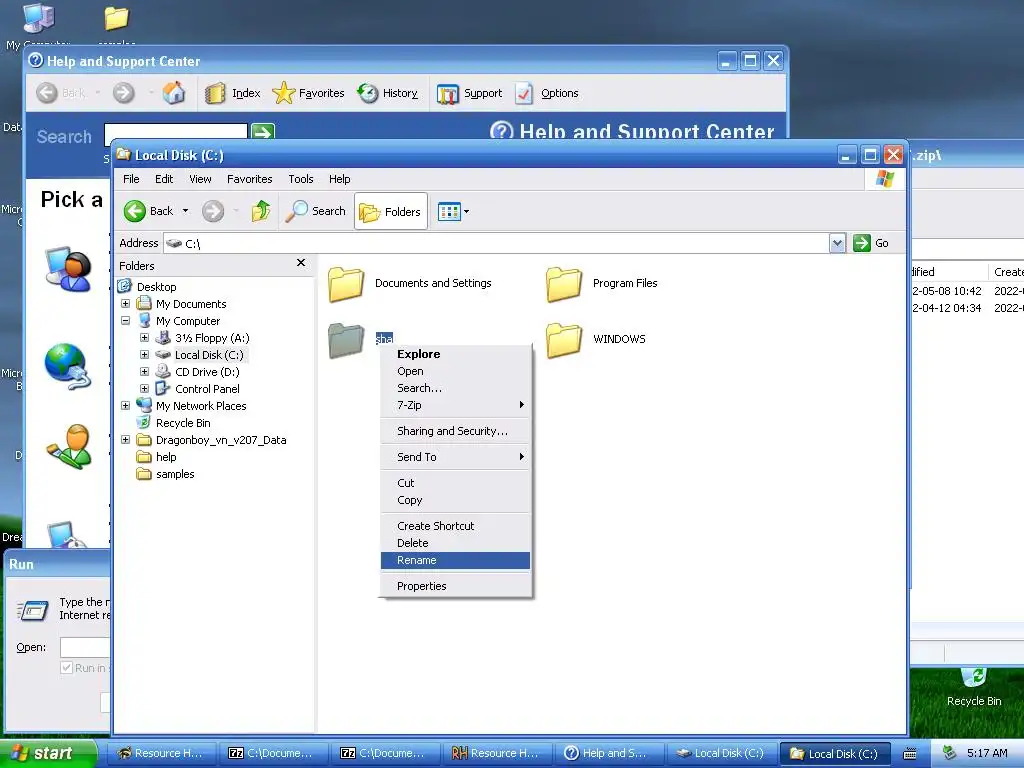Open the Views icon in Explorer toolbar
This screenshot has width=1024, height=768.
tap(449, 212)
